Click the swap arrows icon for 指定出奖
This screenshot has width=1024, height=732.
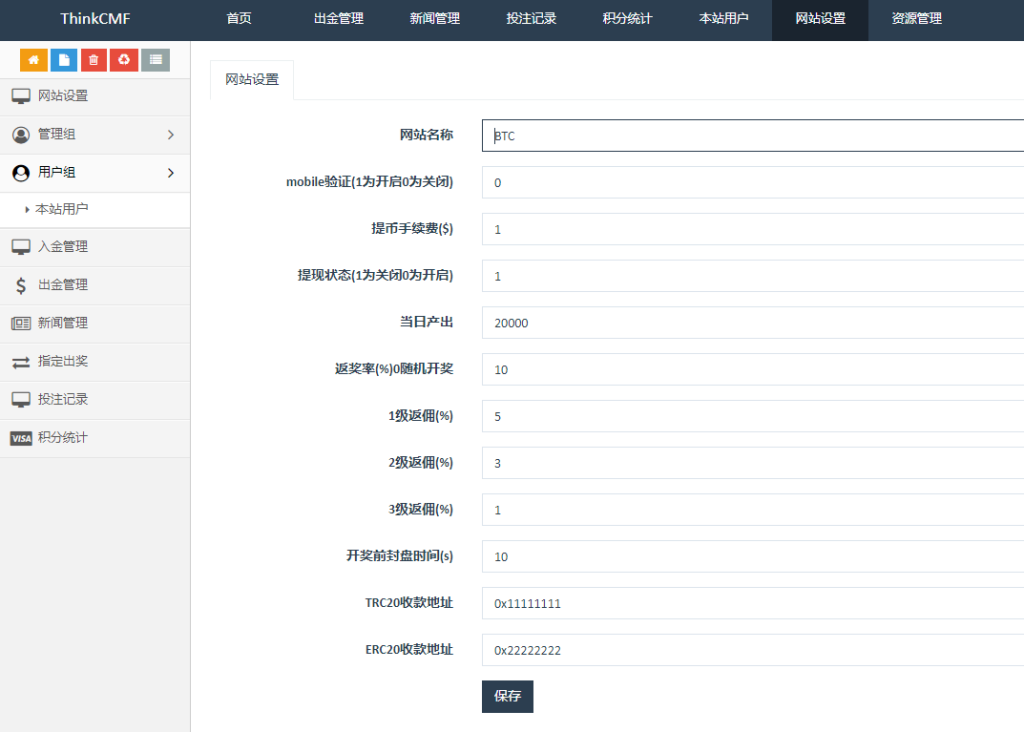(21, 362)
